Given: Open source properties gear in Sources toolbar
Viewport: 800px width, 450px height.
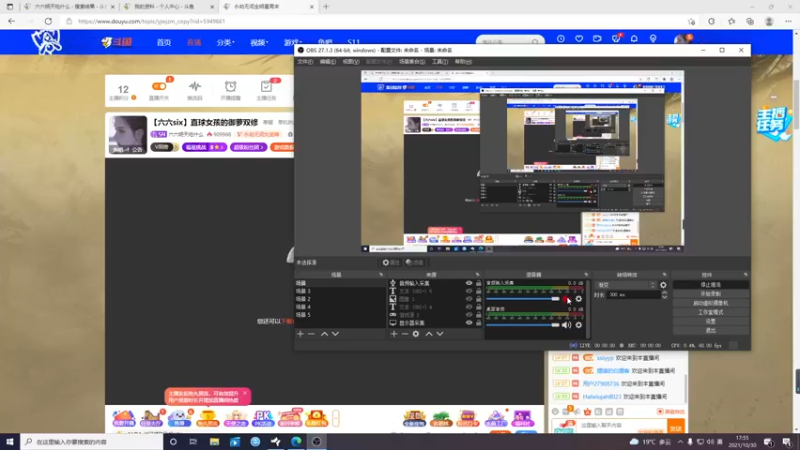Looking at the screenshot, I should click(416, 334).
